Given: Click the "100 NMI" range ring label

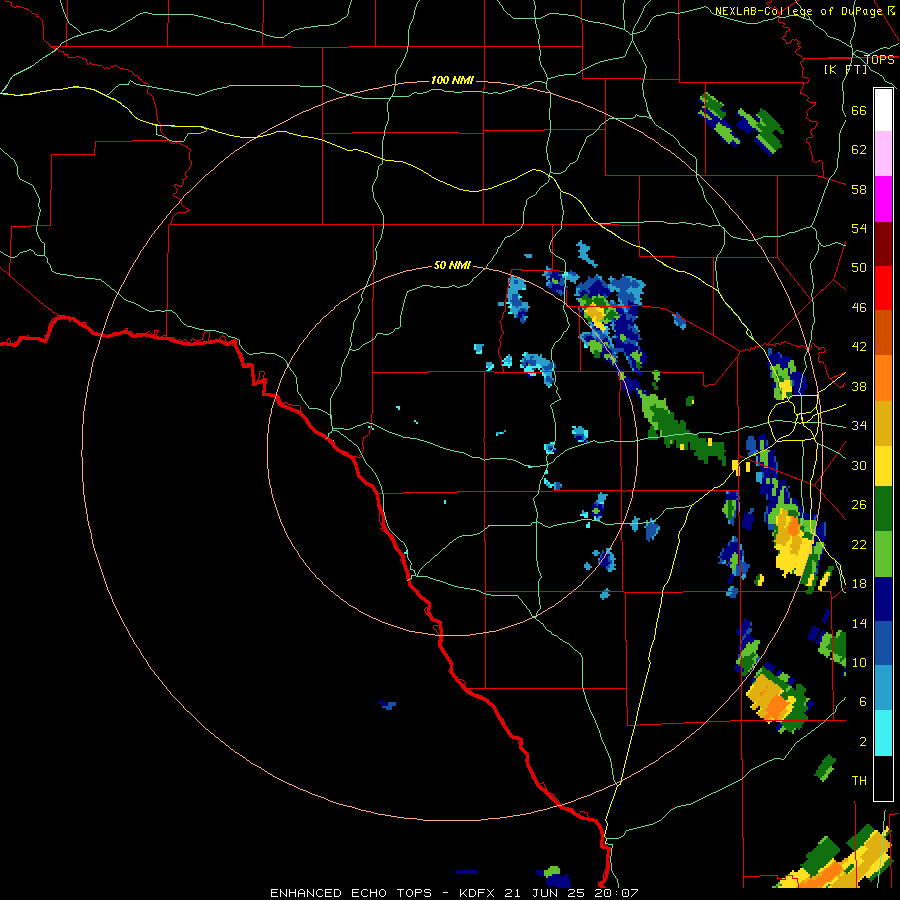Looking at the screenshot, I should (452, 80).
